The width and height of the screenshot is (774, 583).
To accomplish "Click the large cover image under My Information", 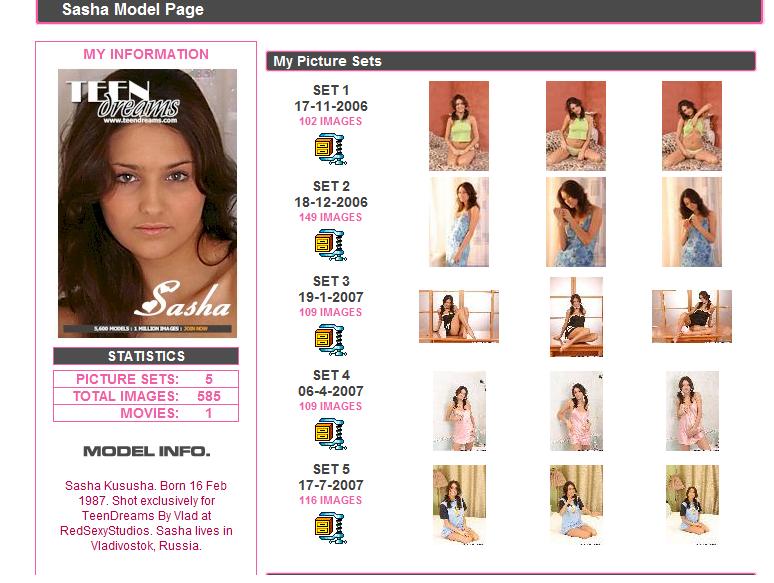I will click(147, 203).
